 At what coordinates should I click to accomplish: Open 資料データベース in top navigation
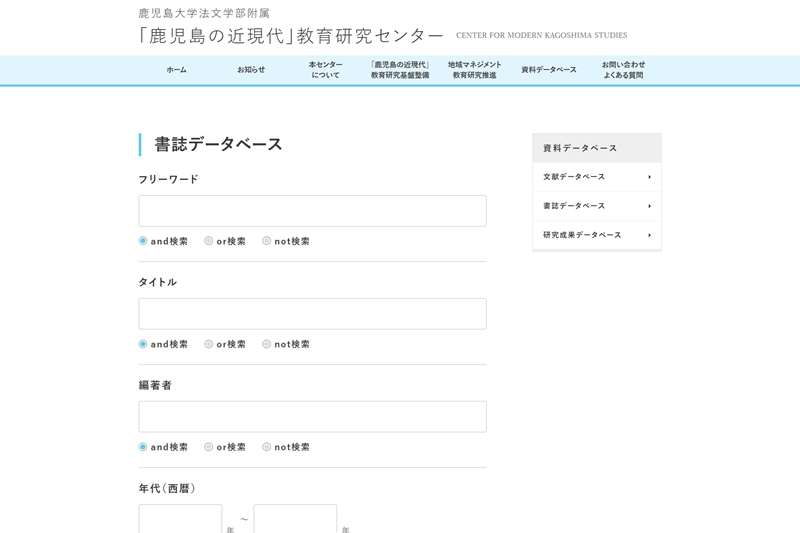coord(549,70)
